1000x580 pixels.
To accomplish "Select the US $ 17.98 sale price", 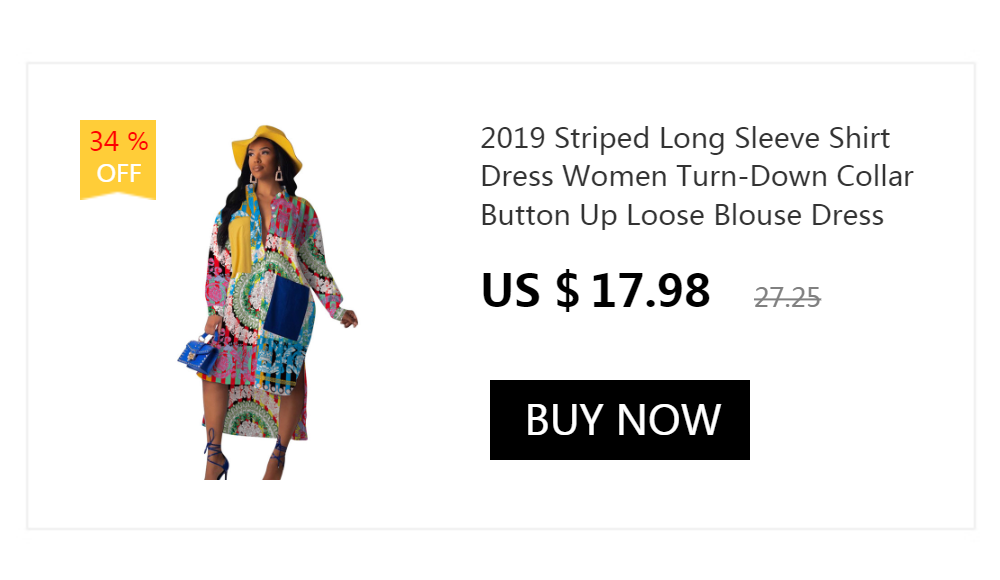I will point(596,291).
